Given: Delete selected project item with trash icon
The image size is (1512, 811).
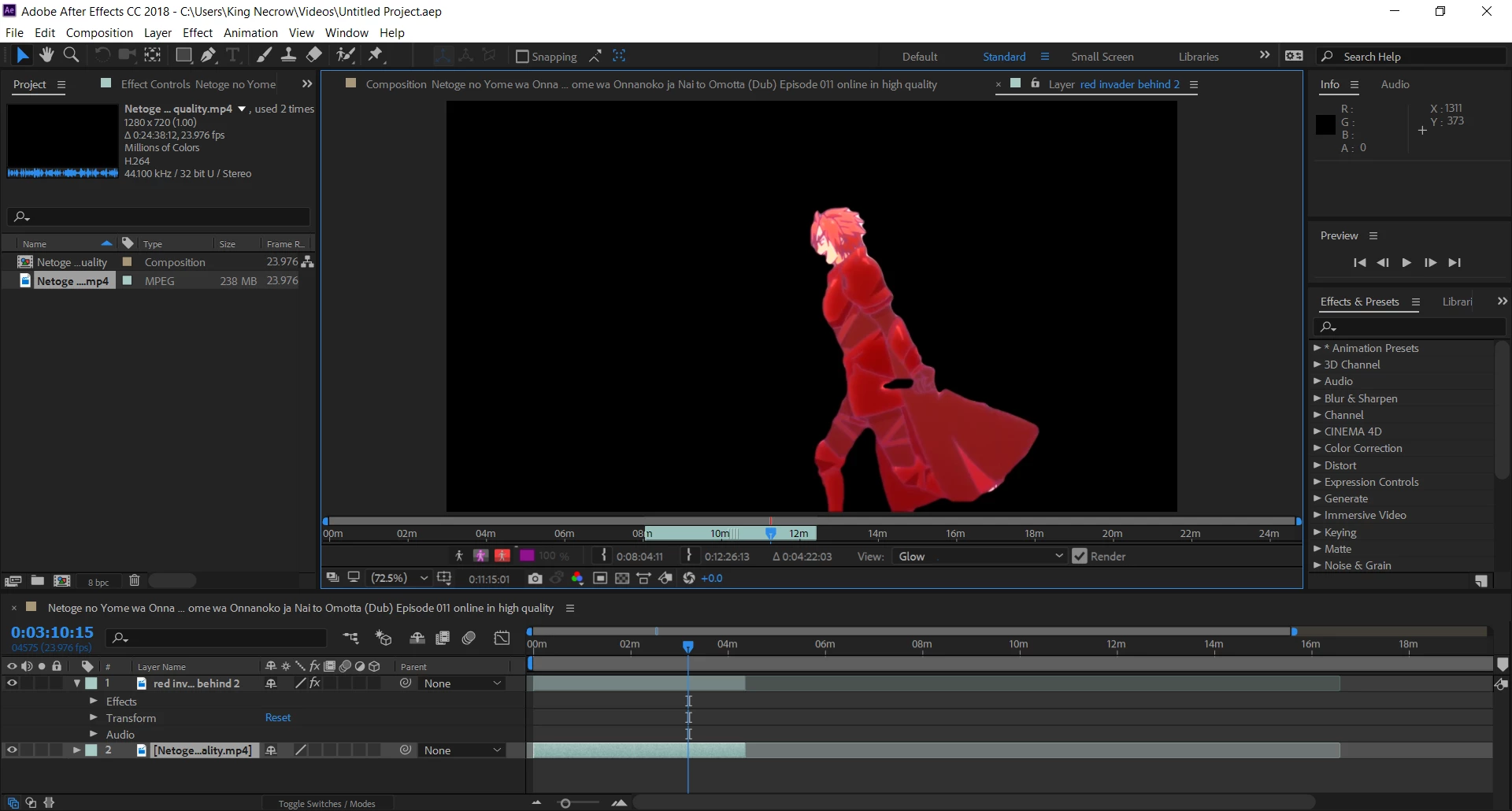Looking at the screenshot, I should (x=135, y=581).
